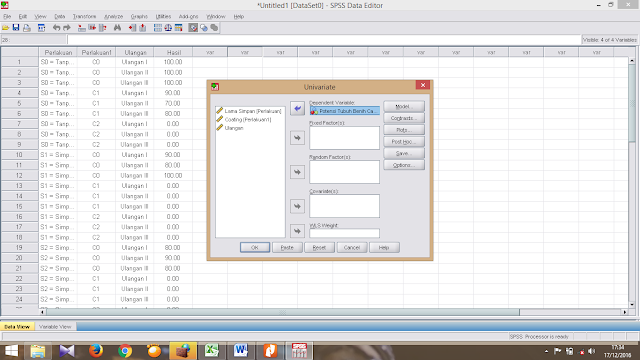640x360 pixels.
Task: Move variable into WLS Weight with arrow
Action: coord(297,231)
